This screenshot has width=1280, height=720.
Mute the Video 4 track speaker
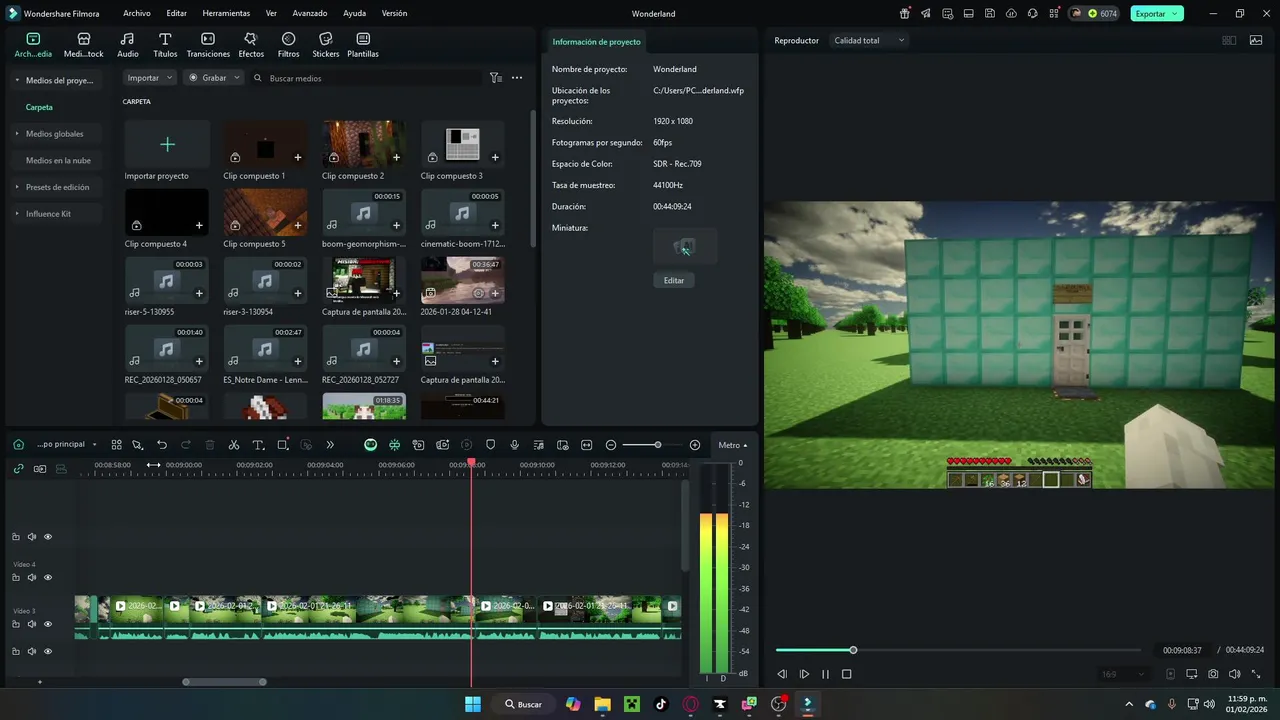coord(32,578)
